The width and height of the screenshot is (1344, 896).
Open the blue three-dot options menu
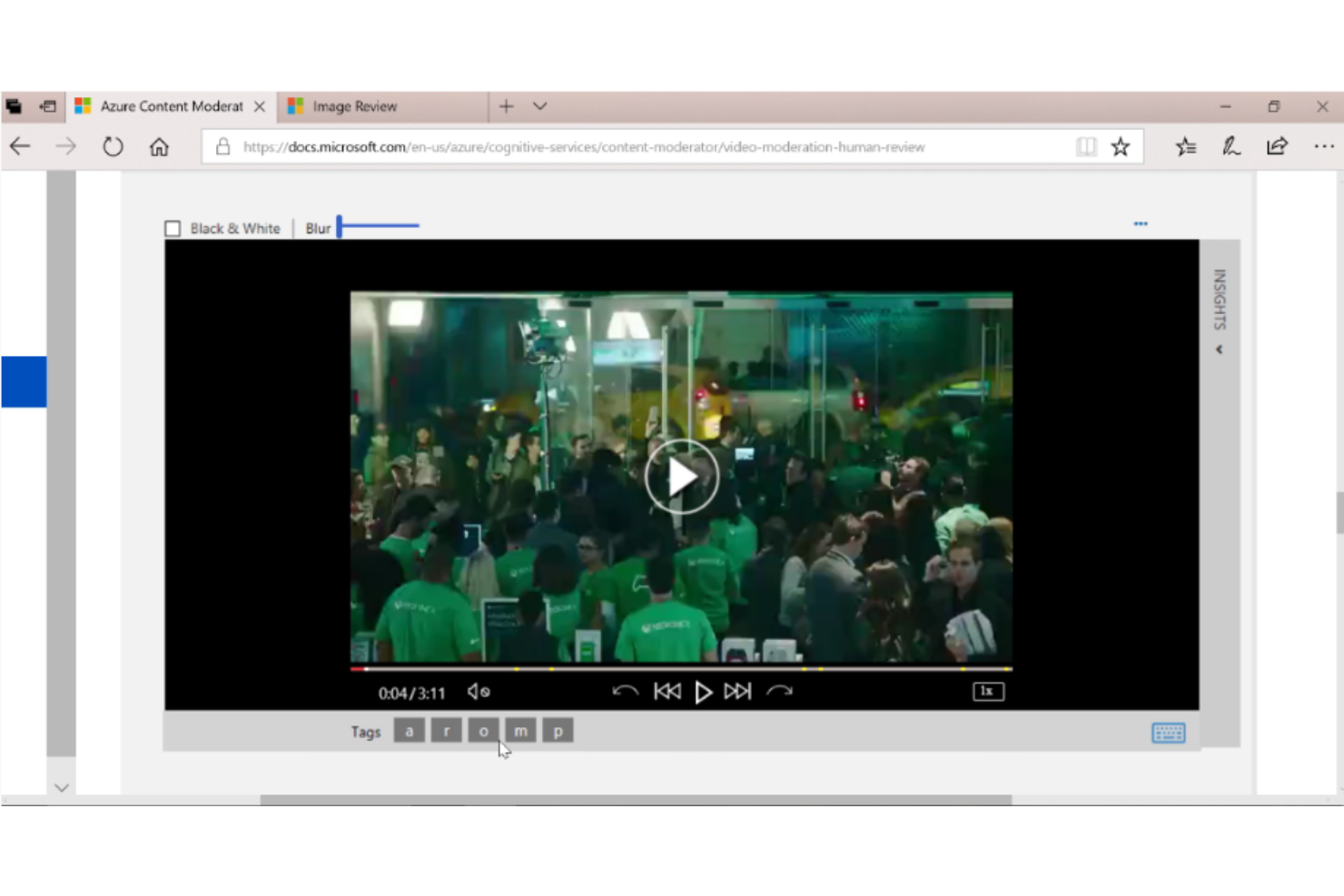(1141, 223)
